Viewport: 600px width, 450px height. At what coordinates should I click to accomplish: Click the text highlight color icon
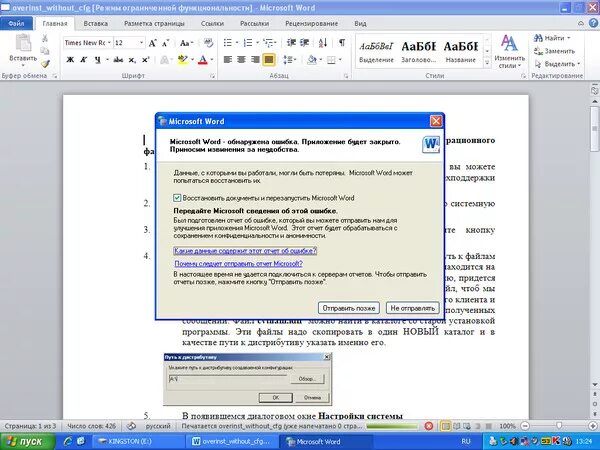click(183, 60)
